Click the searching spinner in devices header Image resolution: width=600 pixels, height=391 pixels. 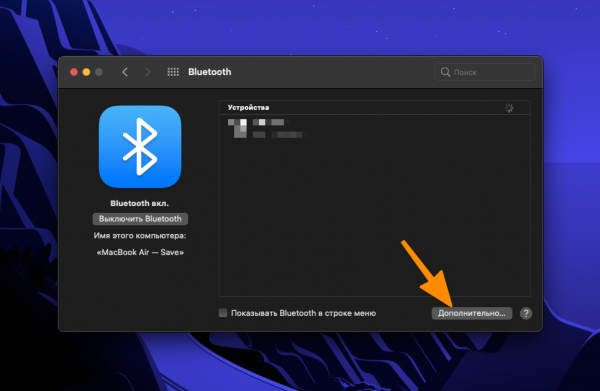tap(509, 108)
